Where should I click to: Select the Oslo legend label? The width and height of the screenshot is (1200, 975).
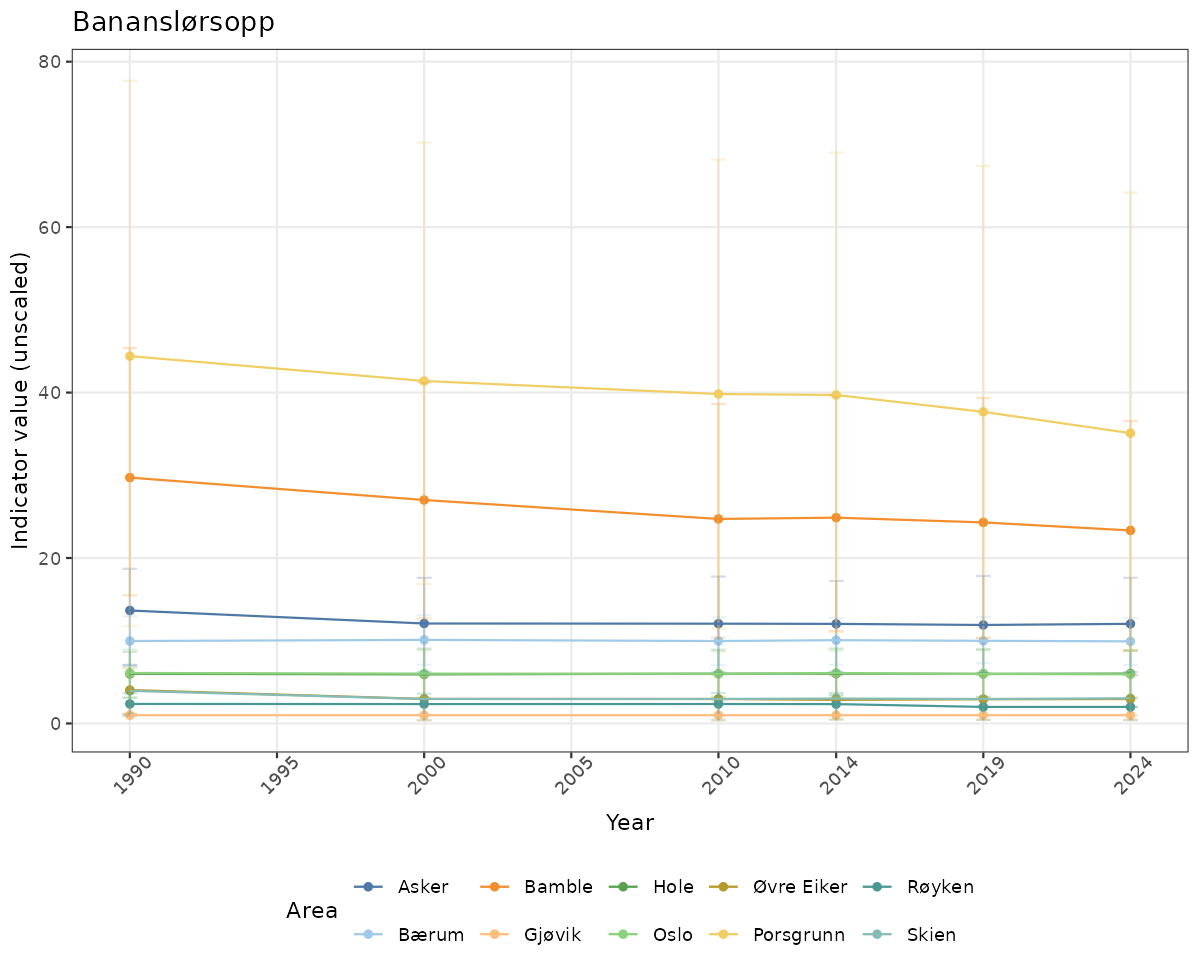[675, 936]
